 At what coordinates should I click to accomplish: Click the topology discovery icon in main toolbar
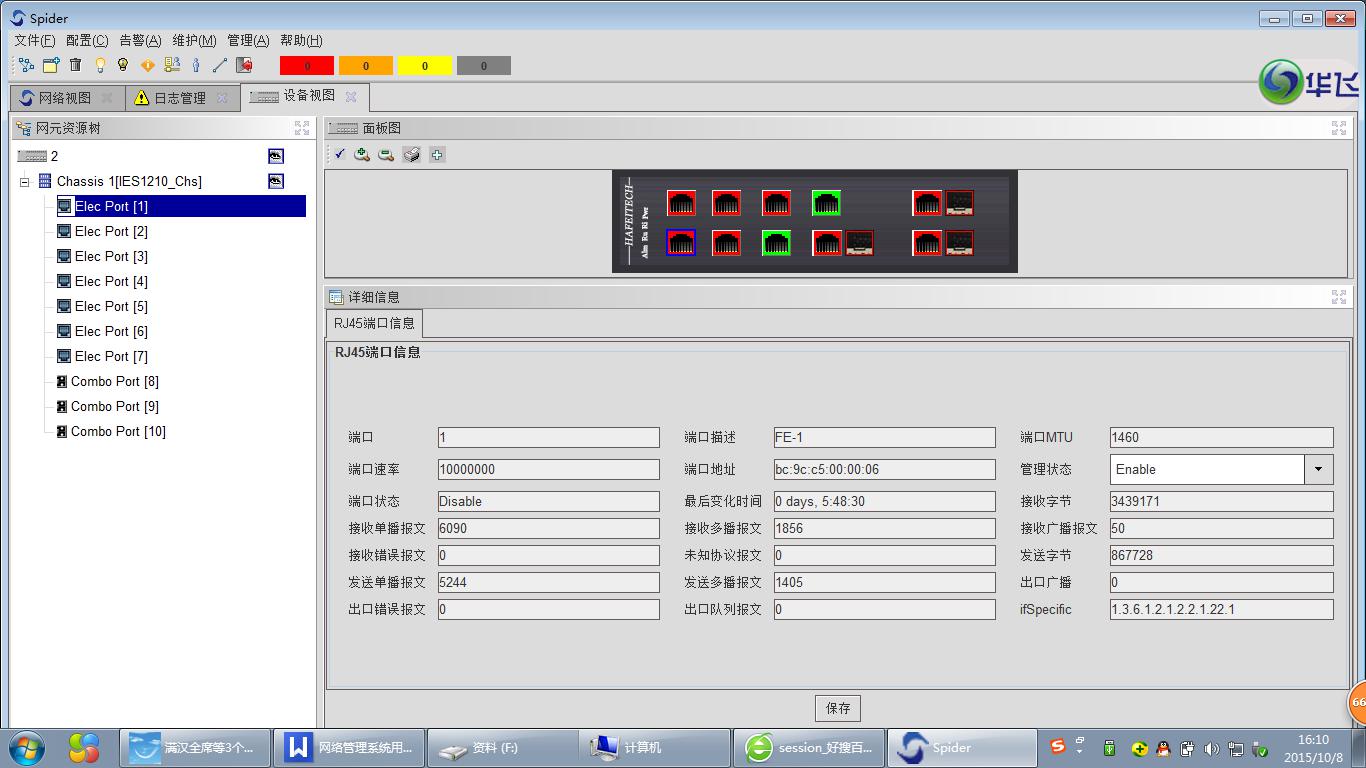(x=27, y=65)
